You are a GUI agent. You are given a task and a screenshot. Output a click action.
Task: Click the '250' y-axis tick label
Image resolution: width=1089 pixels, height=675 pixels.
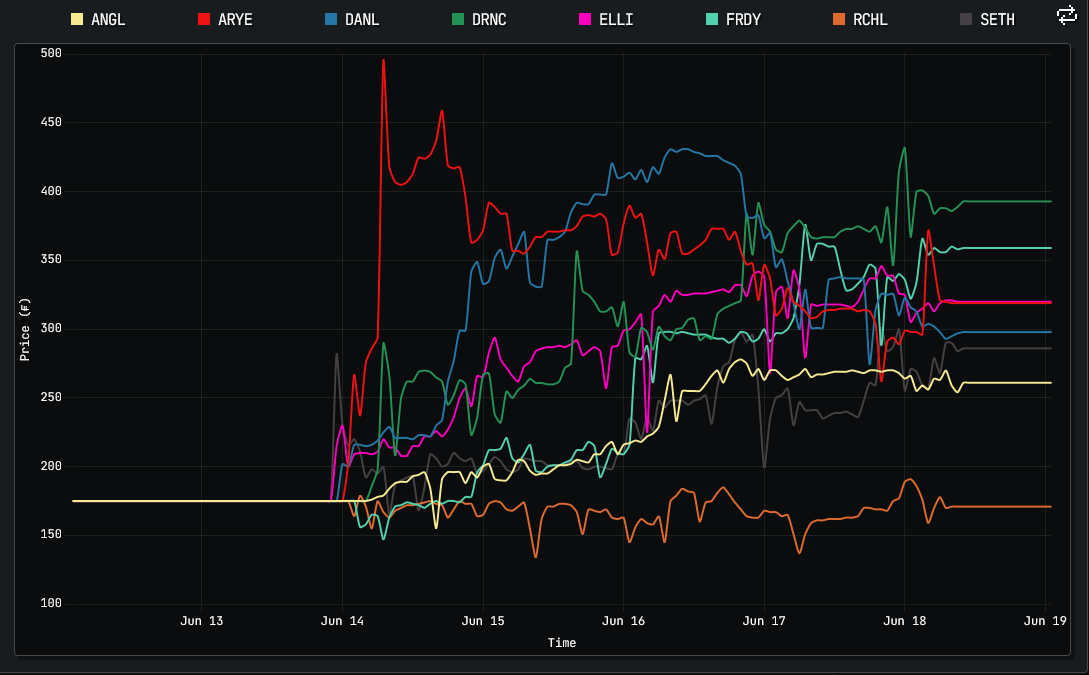[x=51, y=397]
